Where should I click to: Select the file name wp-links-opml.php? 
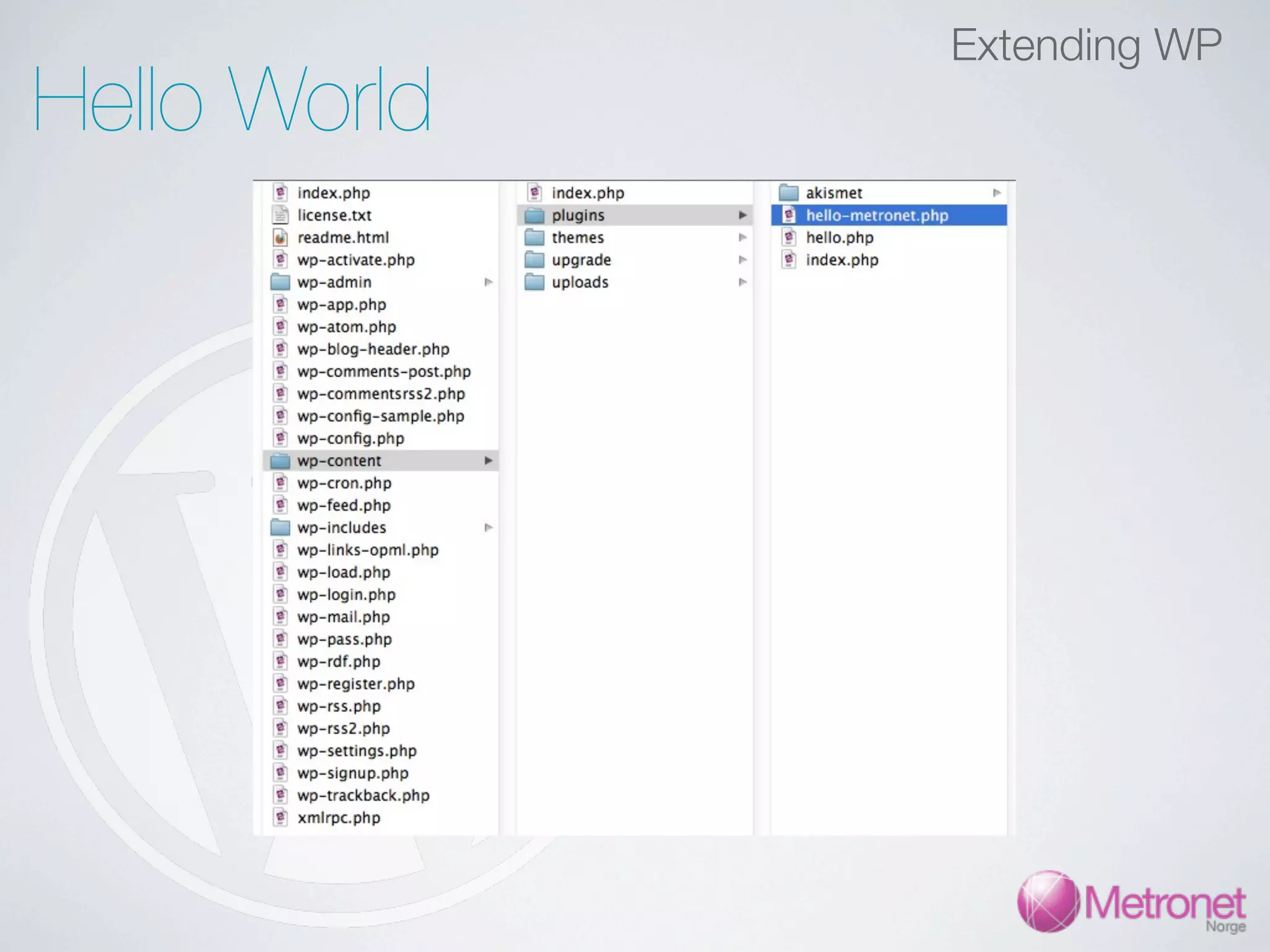click(x=368, y=550)
